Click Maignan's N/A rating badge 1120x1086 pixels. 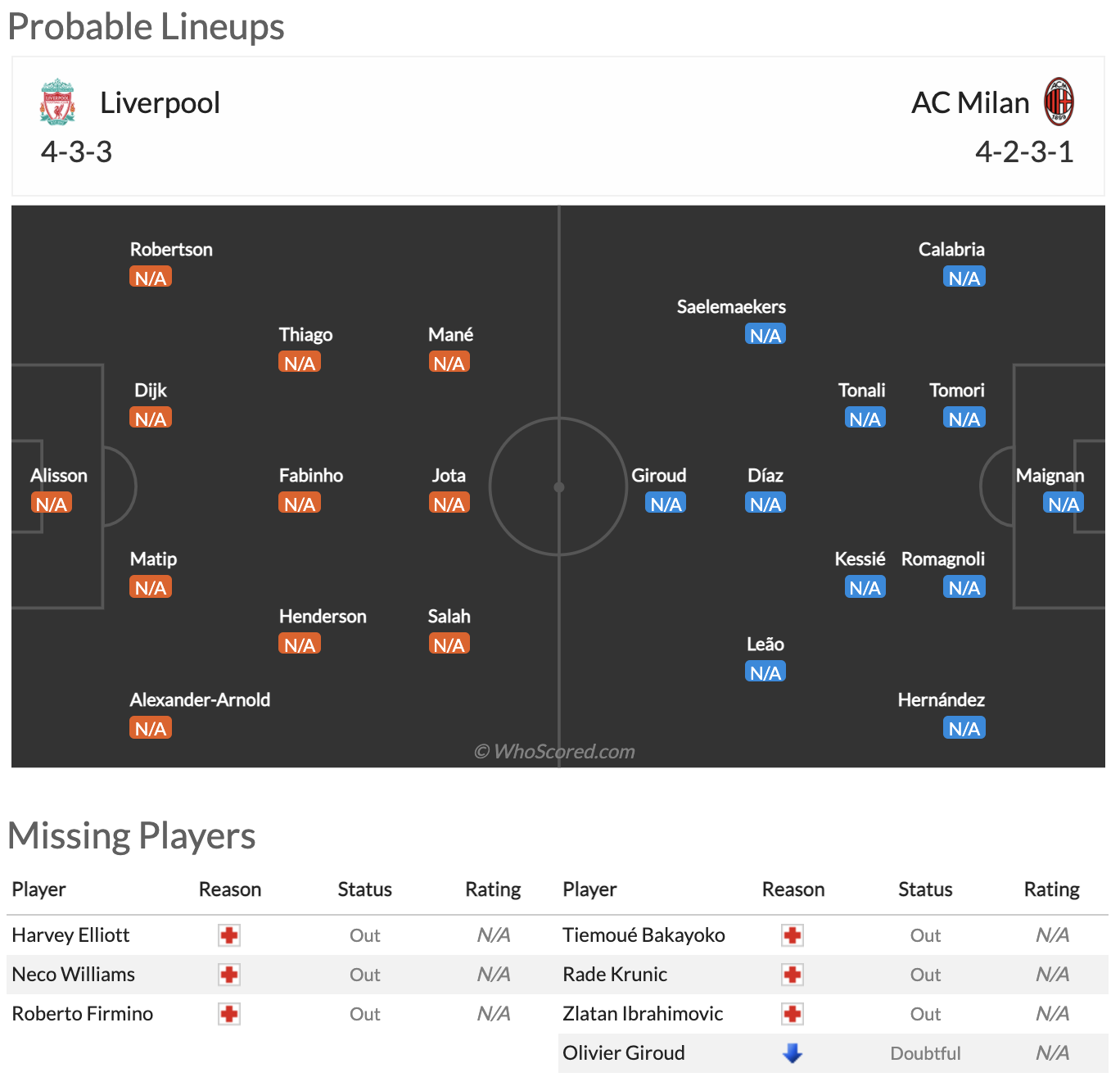click(1064, 504)
